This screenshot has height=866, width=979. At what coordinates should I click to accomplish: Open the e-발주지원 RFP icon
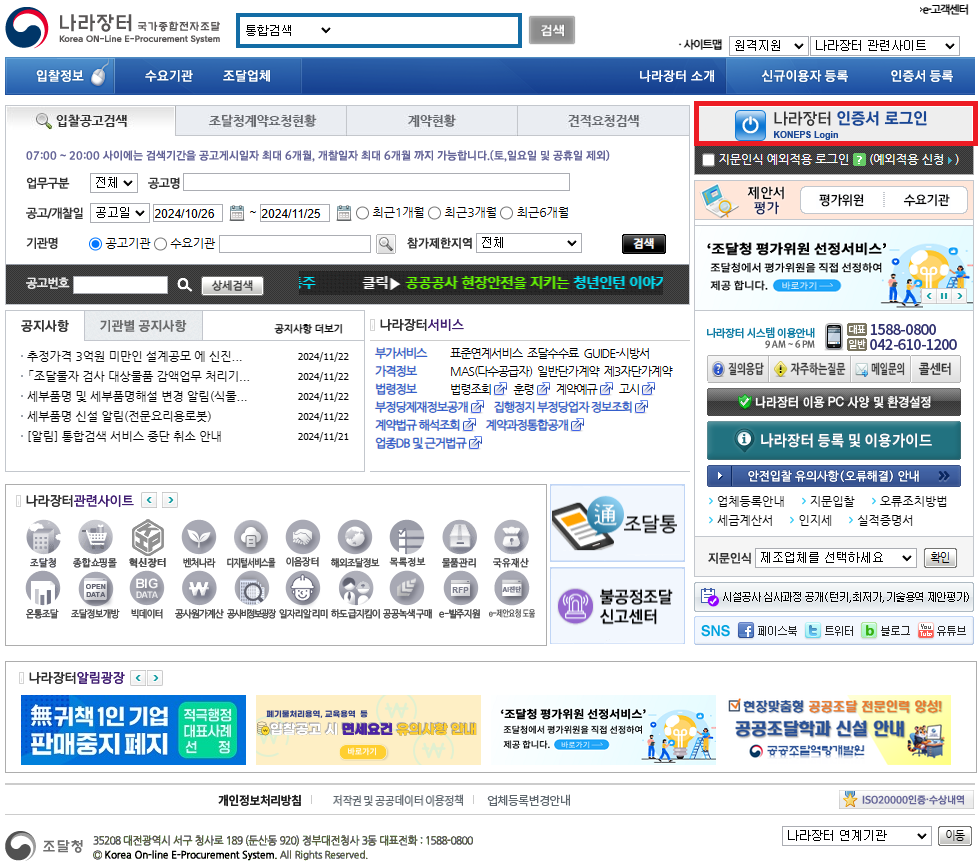click(x=460, y=589)
